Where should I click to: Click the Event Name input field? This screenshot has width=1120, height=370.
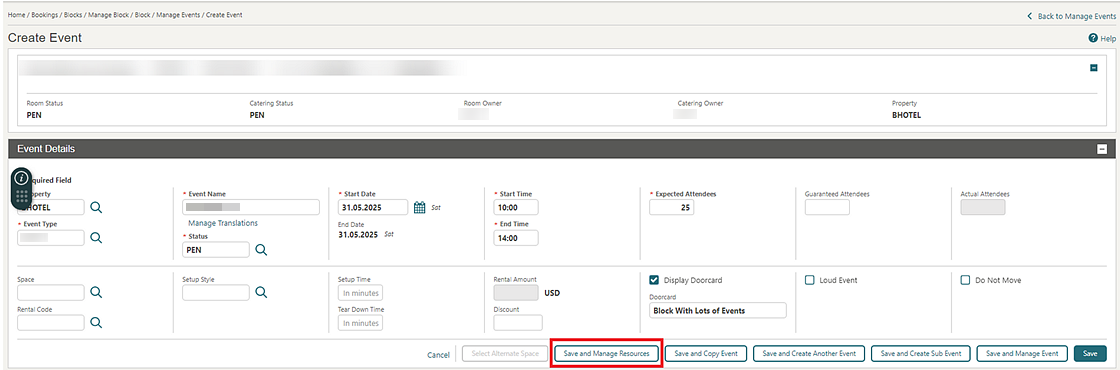pos(251,207)
